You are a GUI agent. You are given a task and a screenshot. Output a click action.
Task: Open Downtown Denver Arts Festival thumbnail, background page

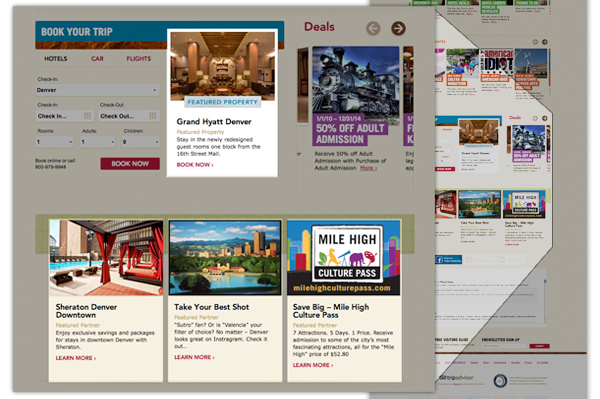tap(531, 63)
